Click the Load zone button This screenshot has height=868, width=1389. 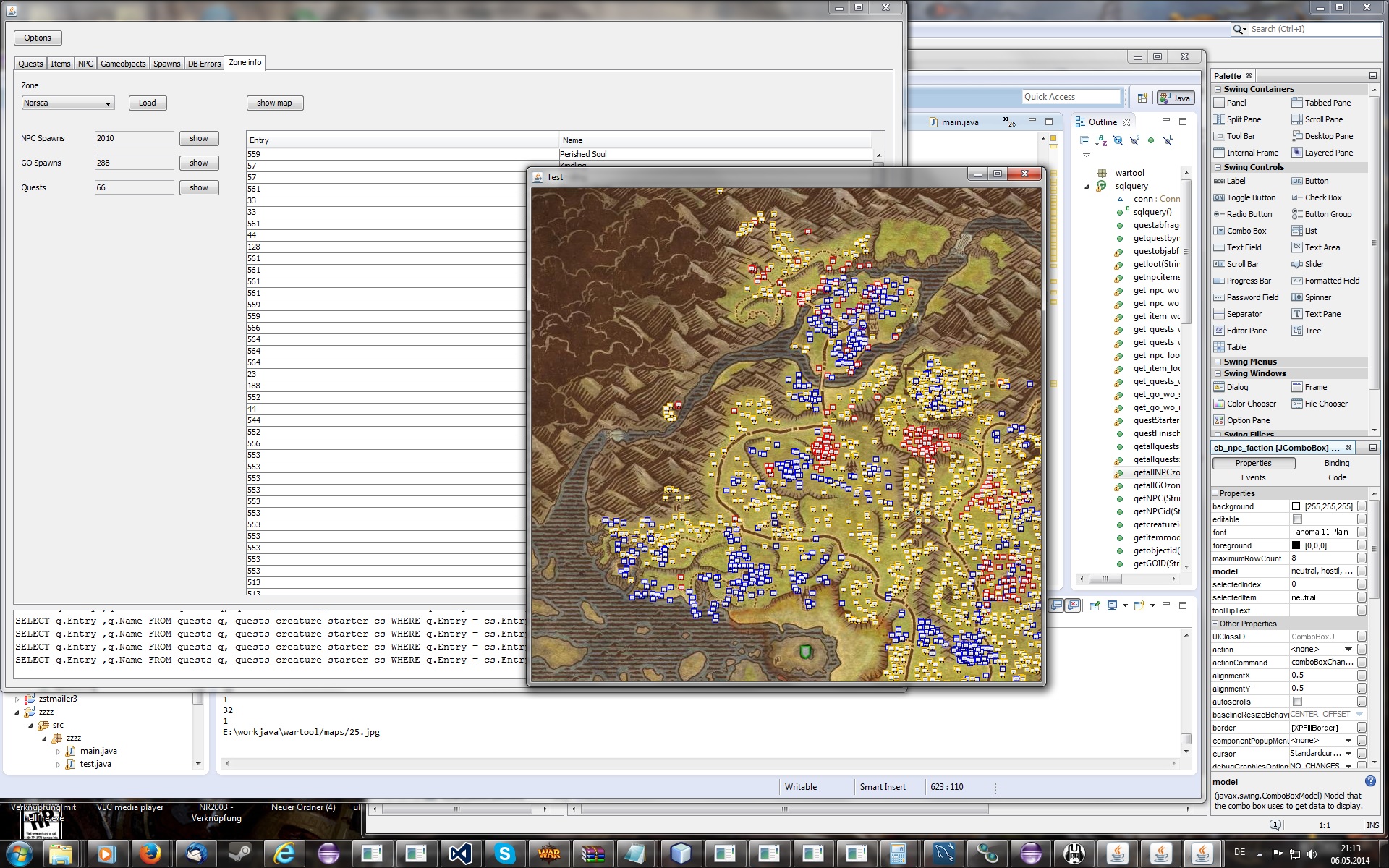click(x=148, y=103)
